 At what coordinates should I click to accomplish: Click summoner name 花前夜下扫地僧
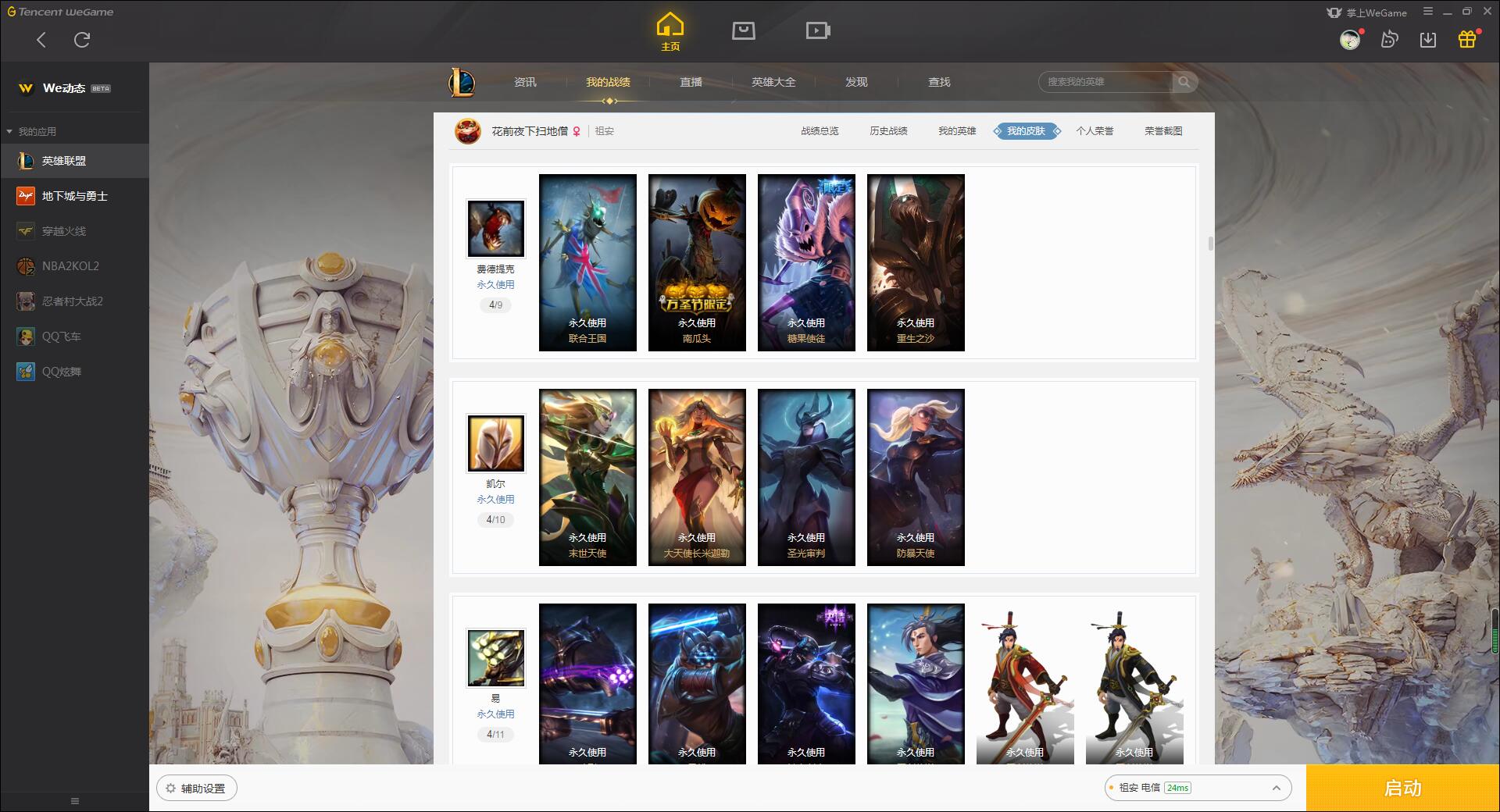(530, 131)
